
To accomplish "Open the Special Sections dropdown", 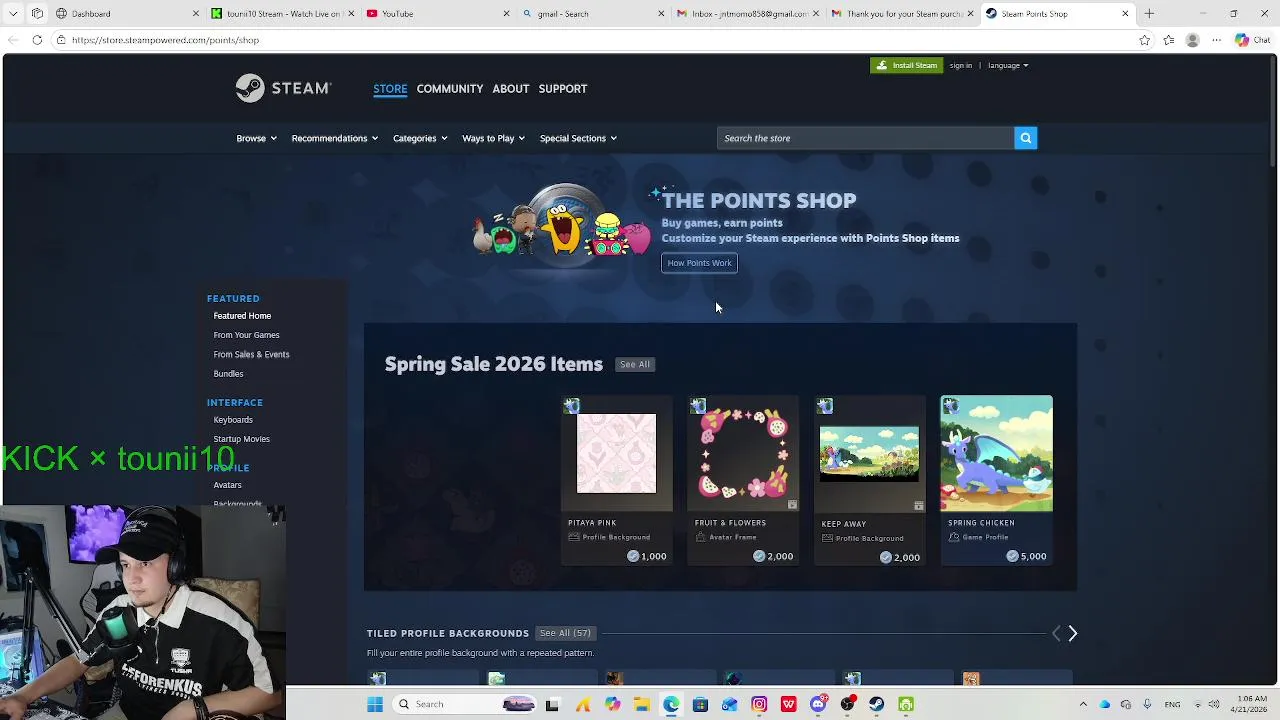I will click(x=578, y=138).
